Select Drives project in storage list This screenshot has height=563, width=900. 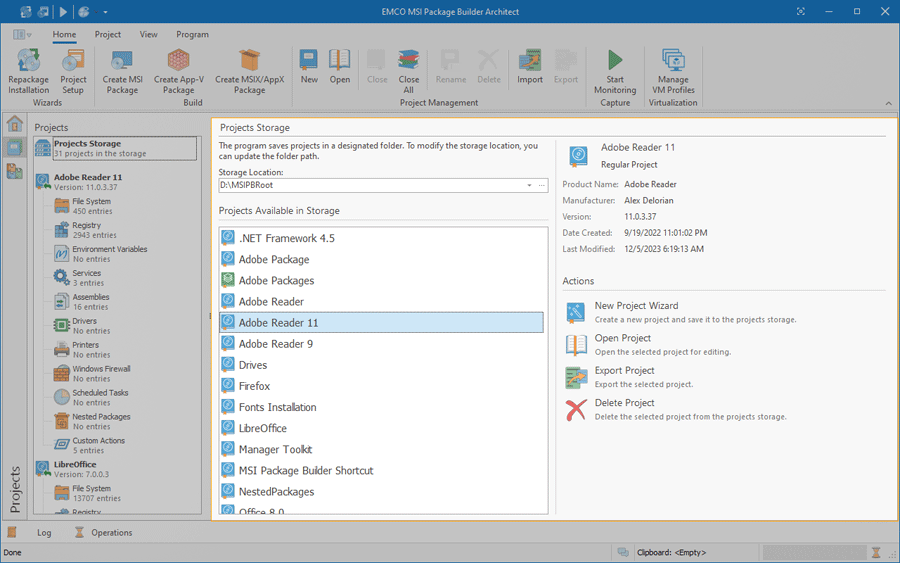coord(382,365)
